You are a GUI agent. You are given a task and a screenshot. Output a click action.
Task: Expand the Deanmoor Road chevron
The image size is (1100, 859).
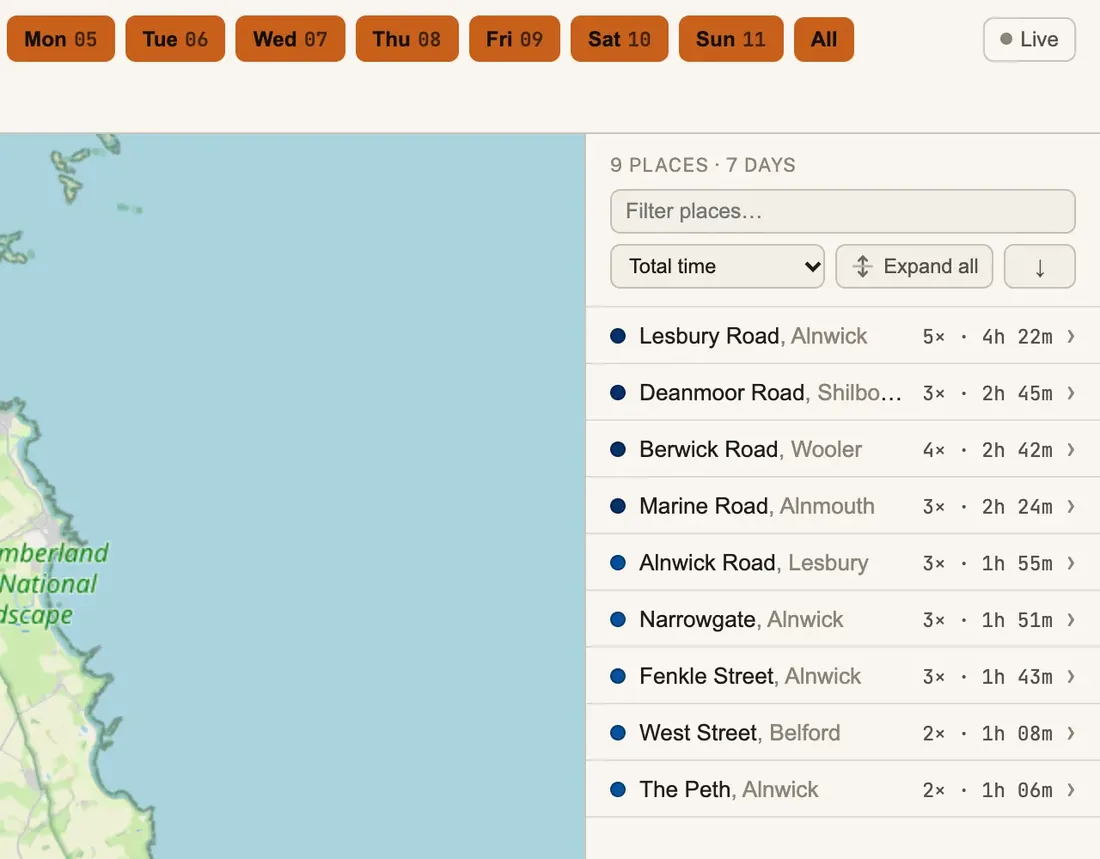(x=1071, y=393)
